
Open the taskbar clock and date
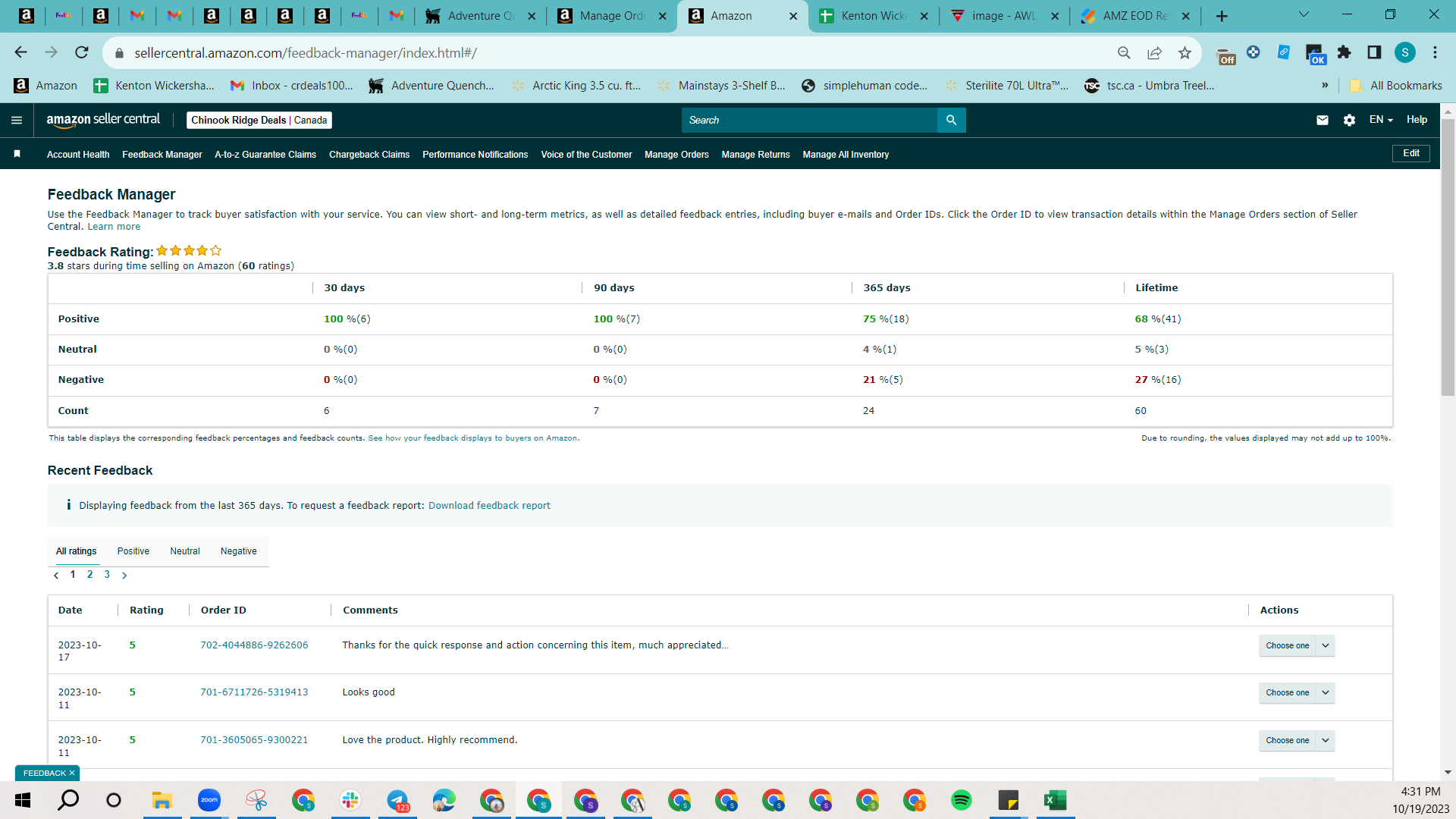click(x=1420, y=800)
